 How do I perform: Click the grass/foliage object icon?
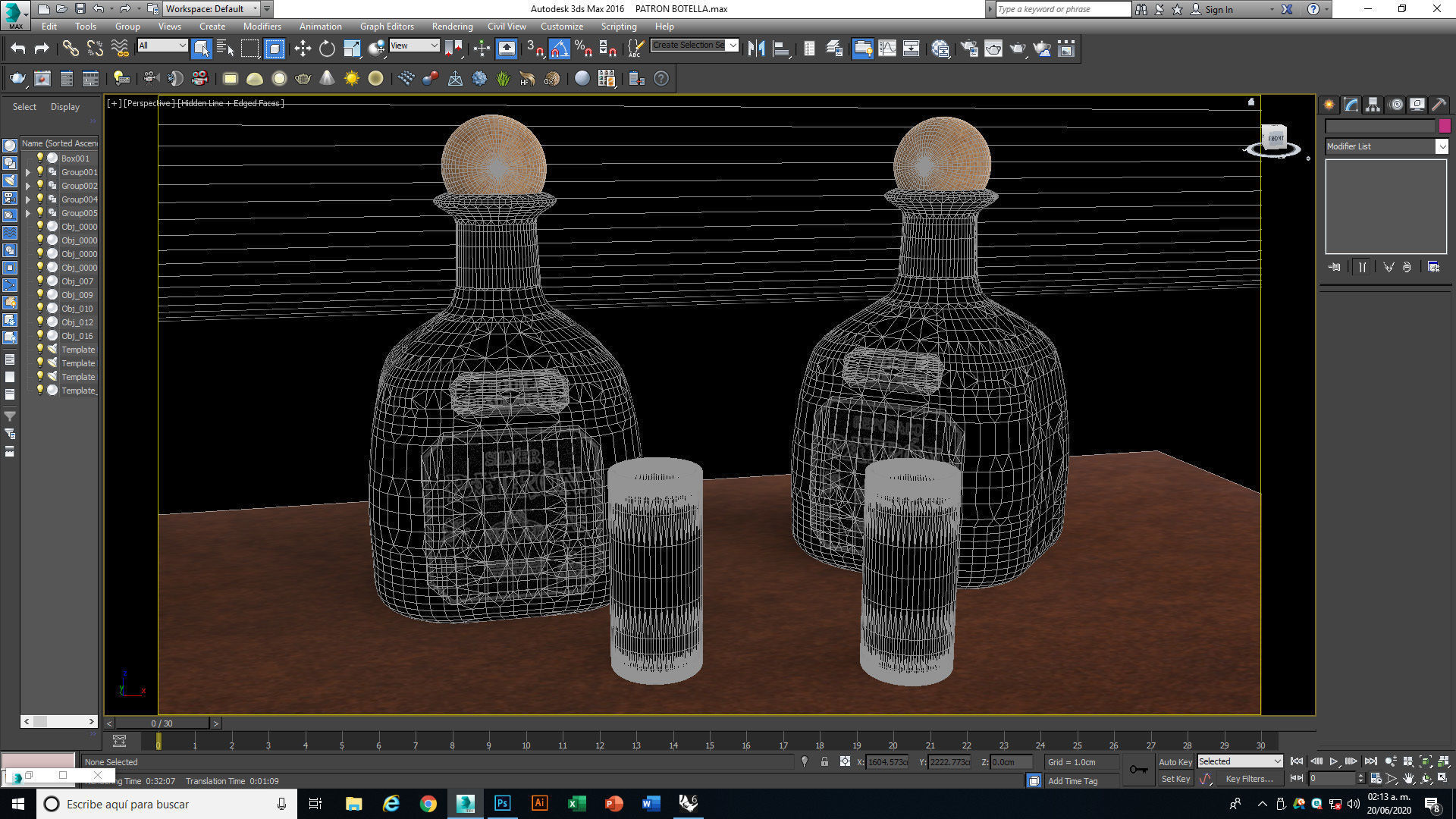pos(504,78)
